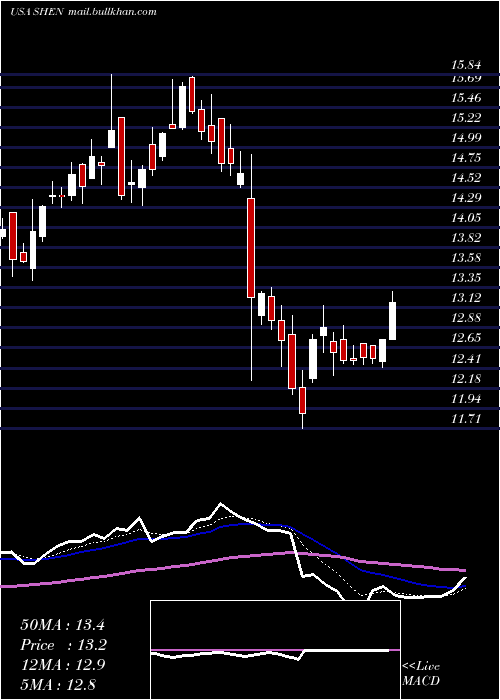Click the 11.94 price axis label
Image resolution: width=500 pixels, height=700 pixels.
tap(466, 399)
